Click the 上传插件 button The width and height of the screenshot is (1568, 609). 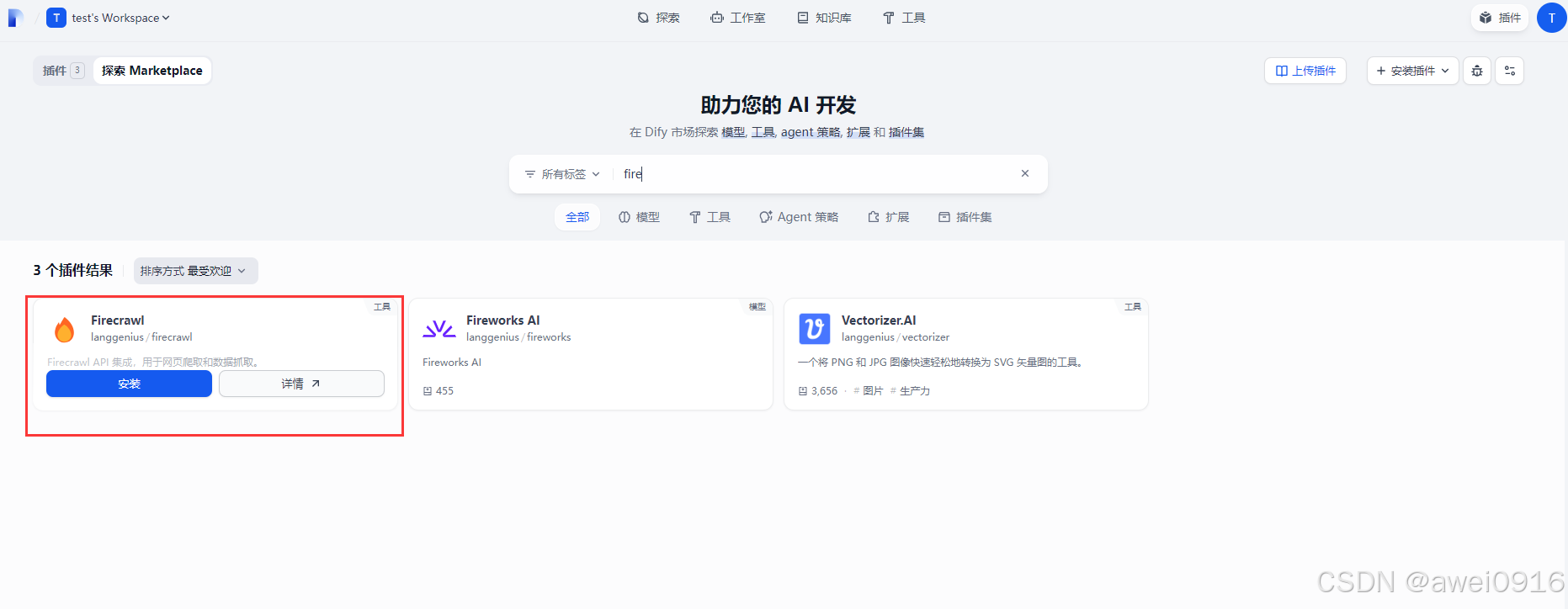click(x=1305, y=71)
